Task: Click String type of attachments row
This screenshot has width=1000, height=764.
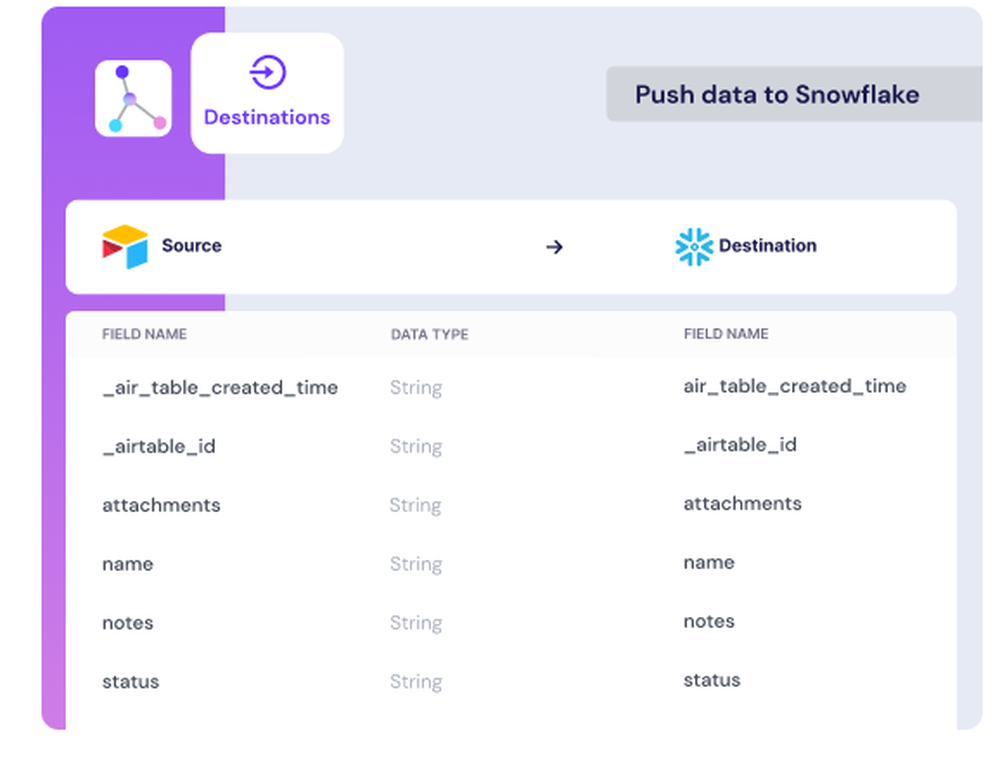Action: coord(416,505)
